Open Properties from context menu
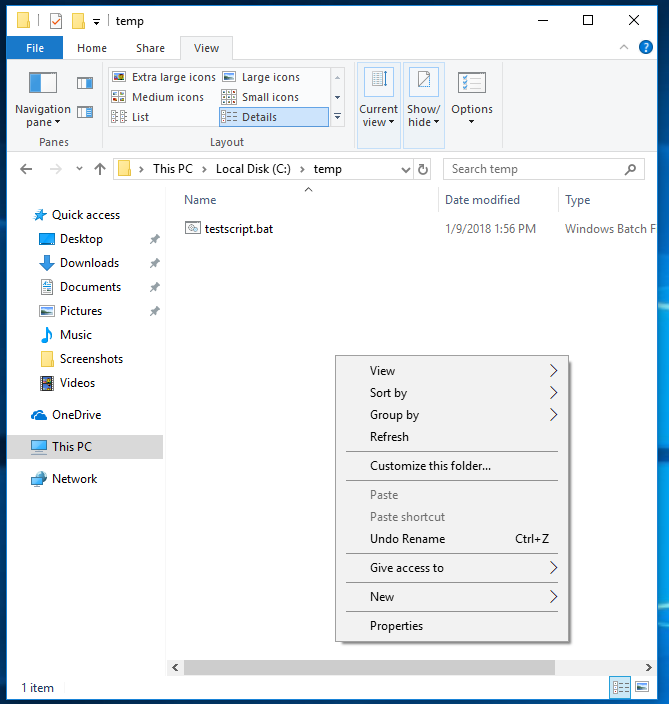 [396, 626]
